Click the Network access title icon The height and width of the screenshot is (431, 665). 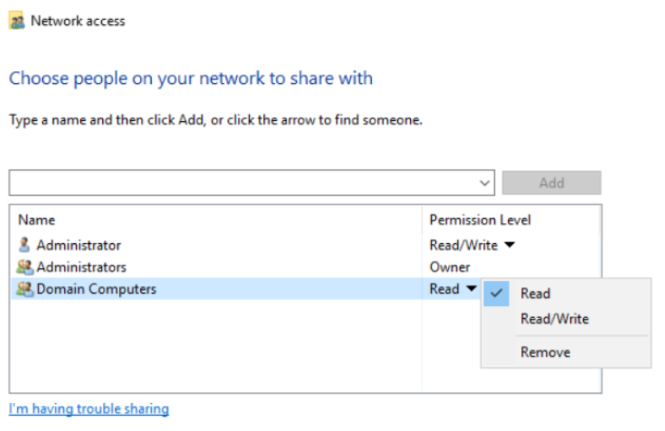17,21
